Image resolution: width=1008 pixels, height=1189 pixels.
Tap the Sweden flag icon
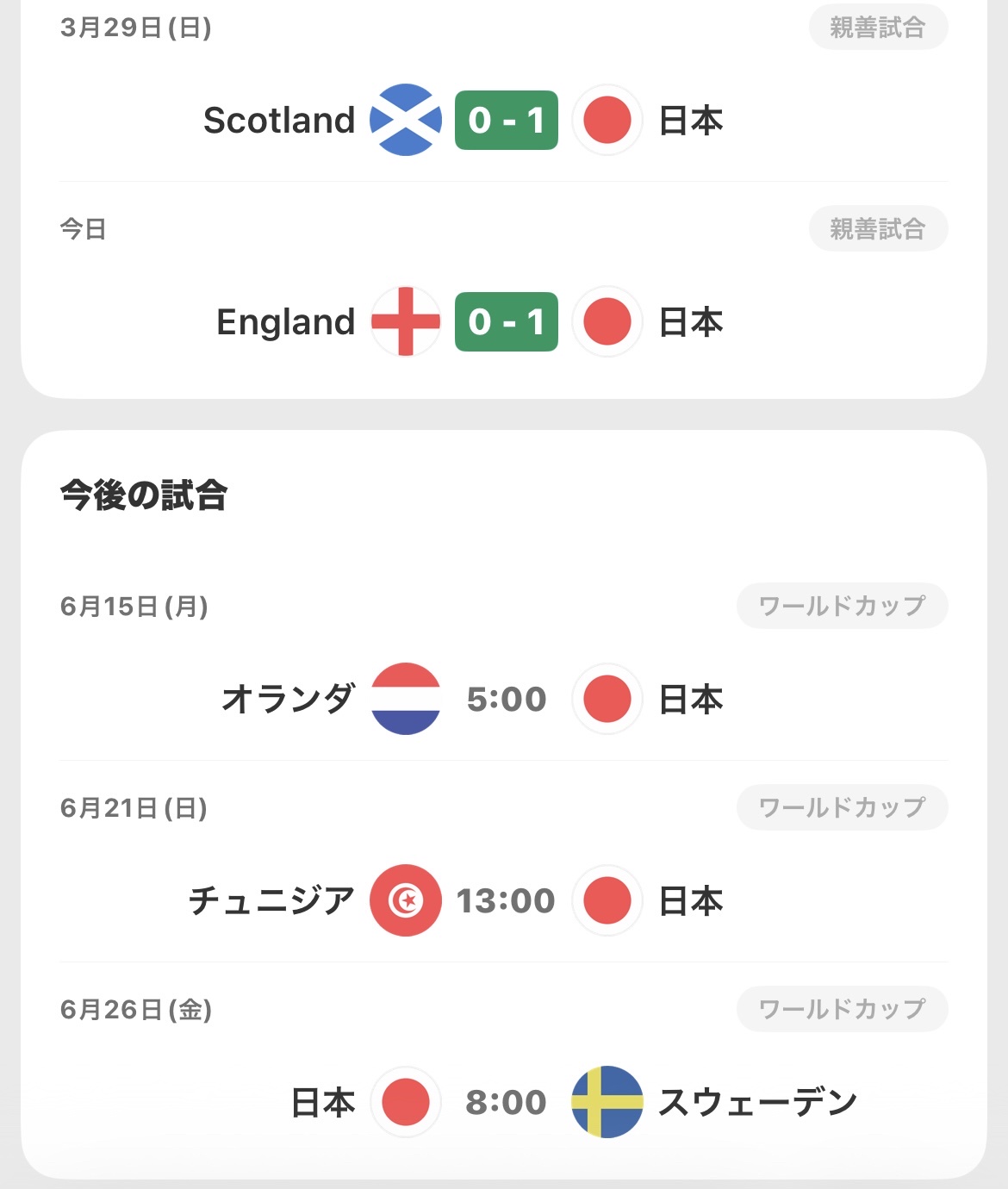(607, 1102)
